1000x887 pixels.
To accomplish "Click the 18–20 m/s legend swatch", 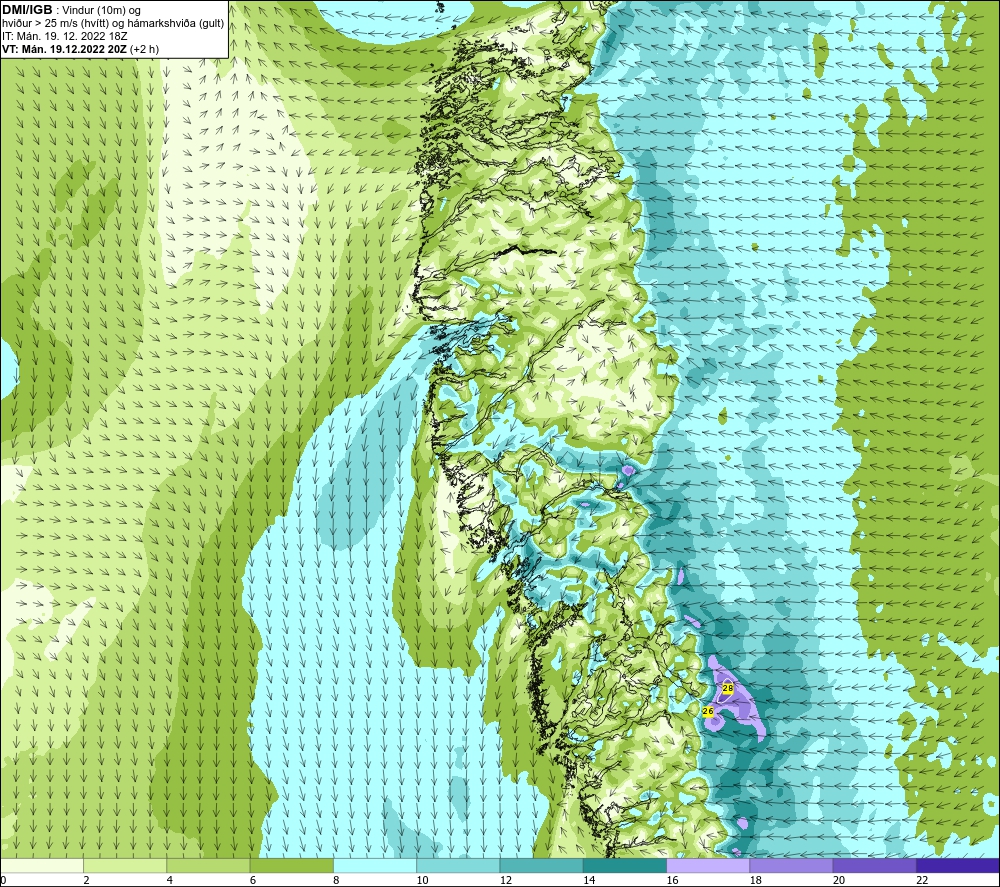I will point(791,865).
